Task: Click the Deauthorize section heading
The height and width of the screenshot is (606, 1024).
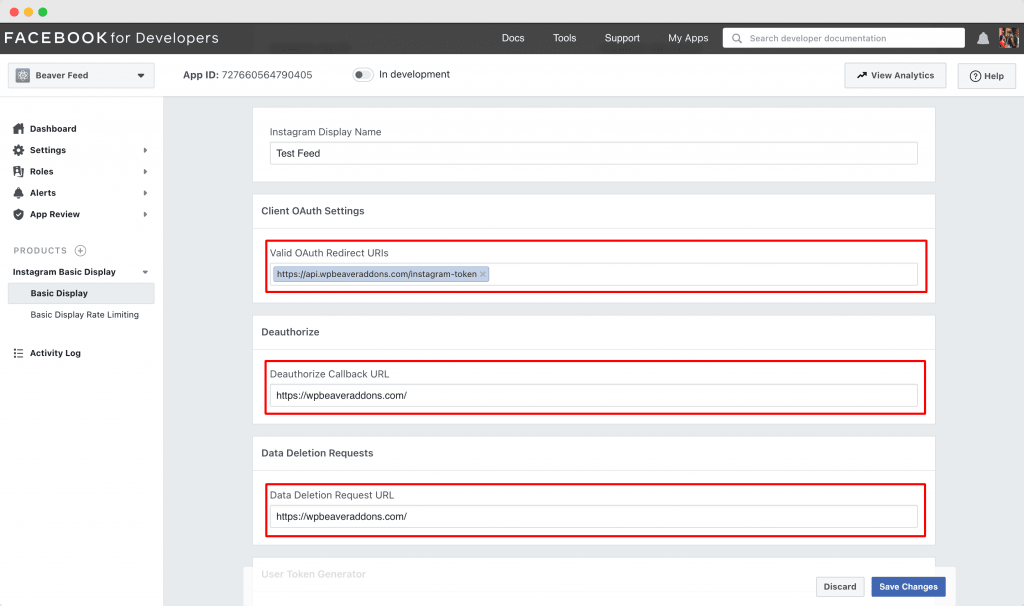Action: click(x=290, y=332)
